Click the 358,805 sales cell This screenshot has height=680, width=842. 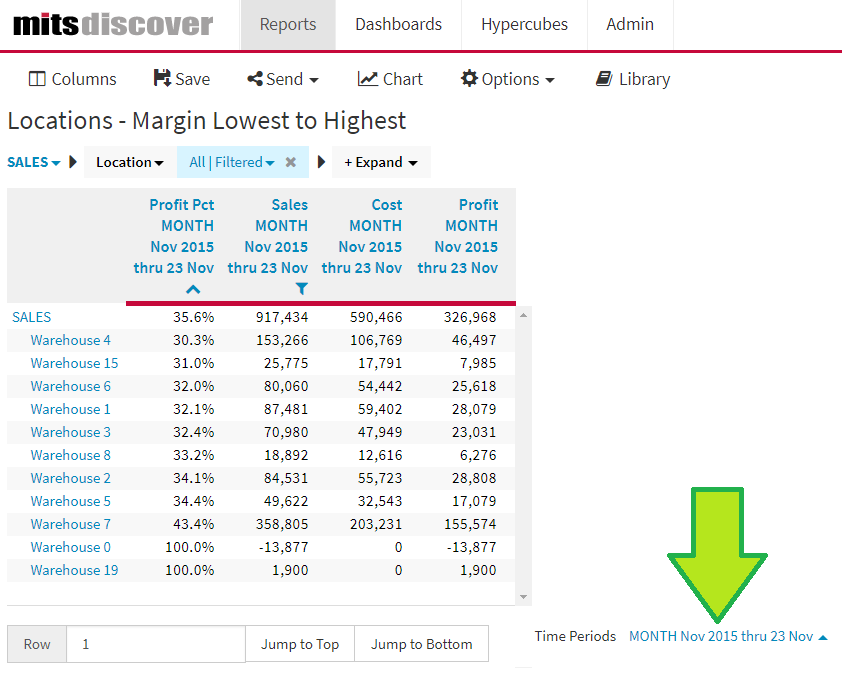pyautogui.click(x=282, y=525)
